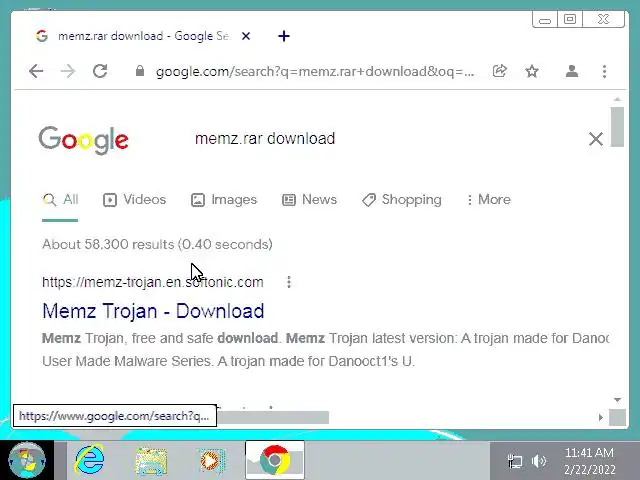Click the scroll down arrow

[x=617, y=400]
